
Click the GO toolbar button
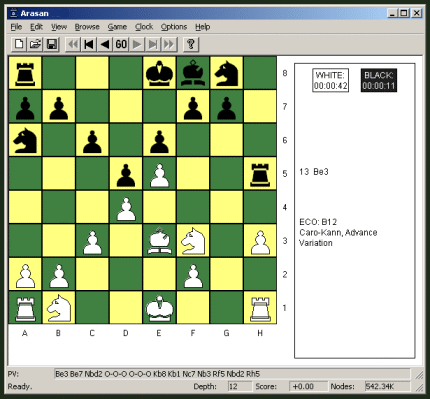[x=121, y=44]
